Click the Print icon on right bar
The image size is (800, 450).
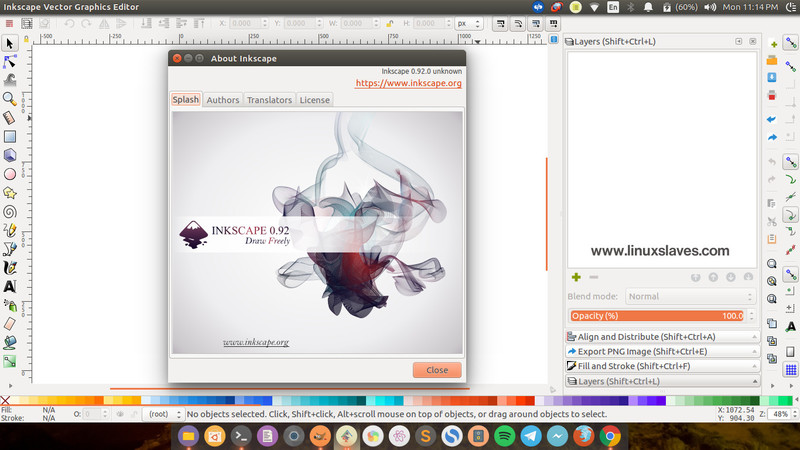772,95
